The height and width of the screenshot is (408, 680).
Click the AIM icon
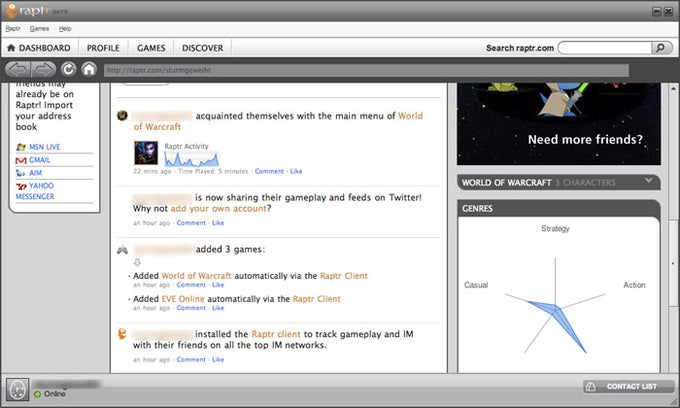[20, 173]
